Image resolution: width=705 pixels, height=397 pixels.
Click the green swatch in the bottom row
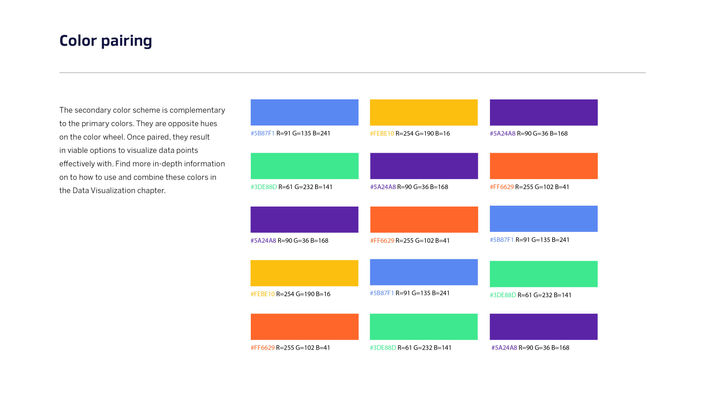point(424,327)
